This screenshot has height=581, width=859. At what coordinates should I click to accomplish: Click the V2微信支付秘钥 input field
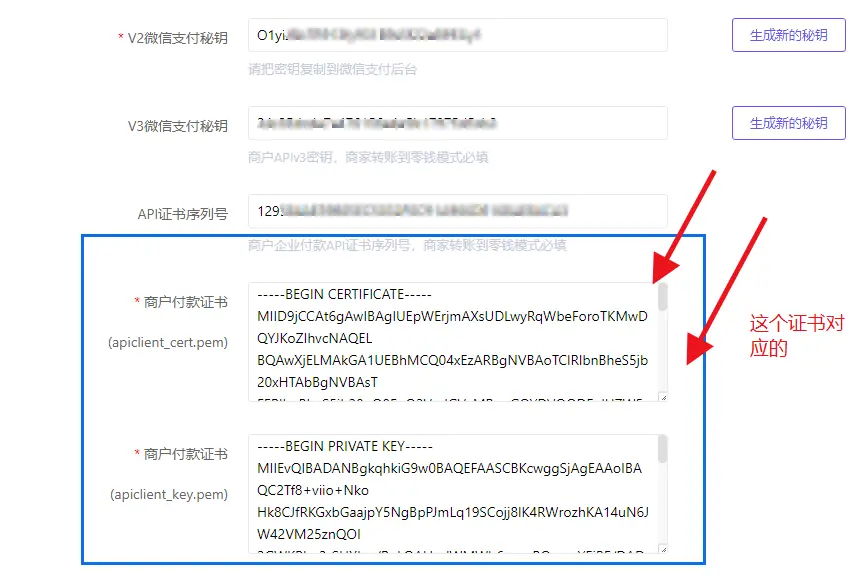pyautogui.click(x=457, y=35)
